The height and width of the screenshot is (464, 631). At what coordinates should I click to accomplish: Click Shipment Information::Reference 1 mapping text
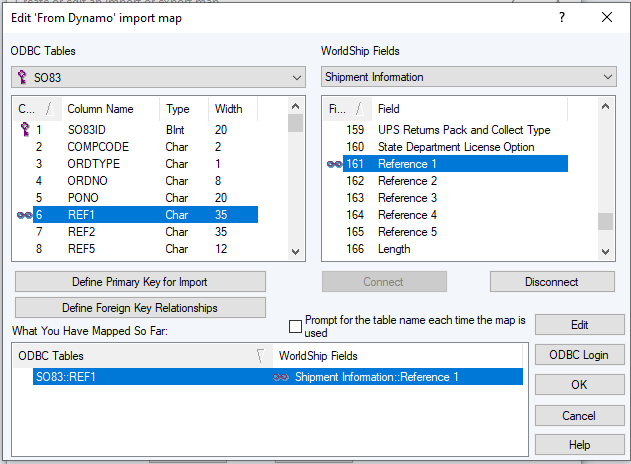click(x=377, y=377)
